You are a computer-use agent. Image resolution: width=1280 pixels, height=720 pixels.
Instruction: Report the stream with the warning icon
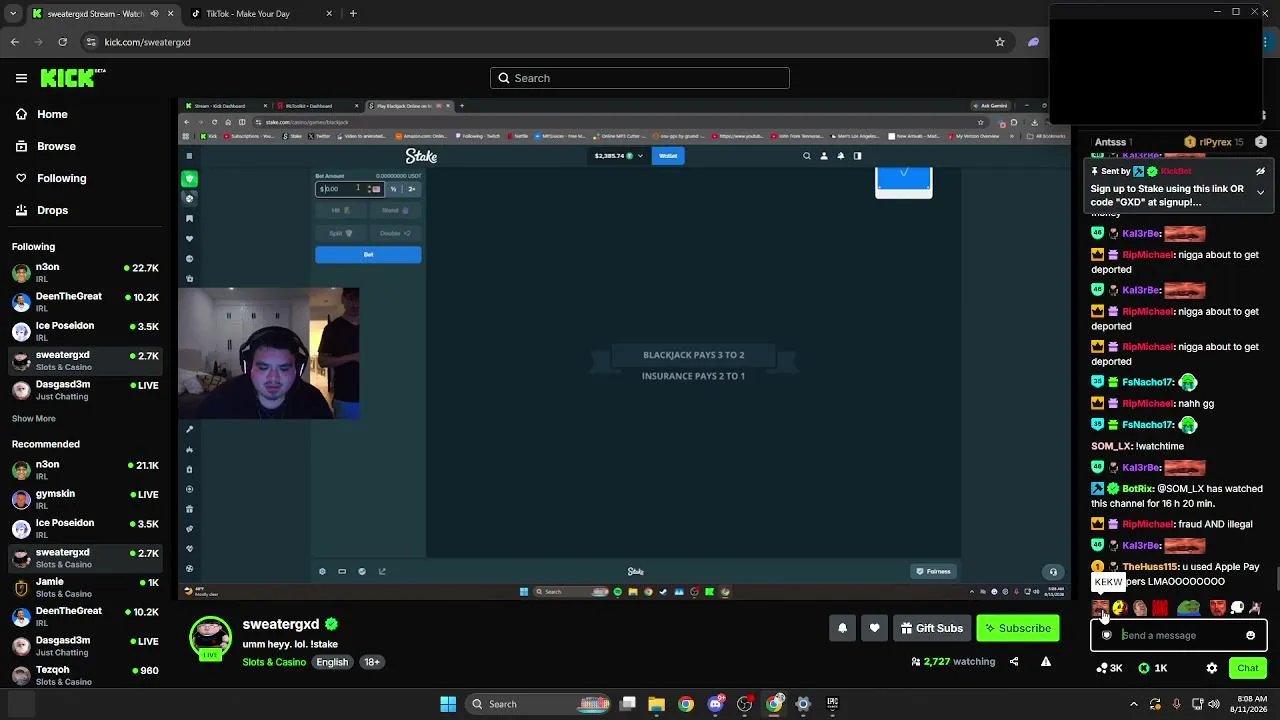tap(1046, 661)
